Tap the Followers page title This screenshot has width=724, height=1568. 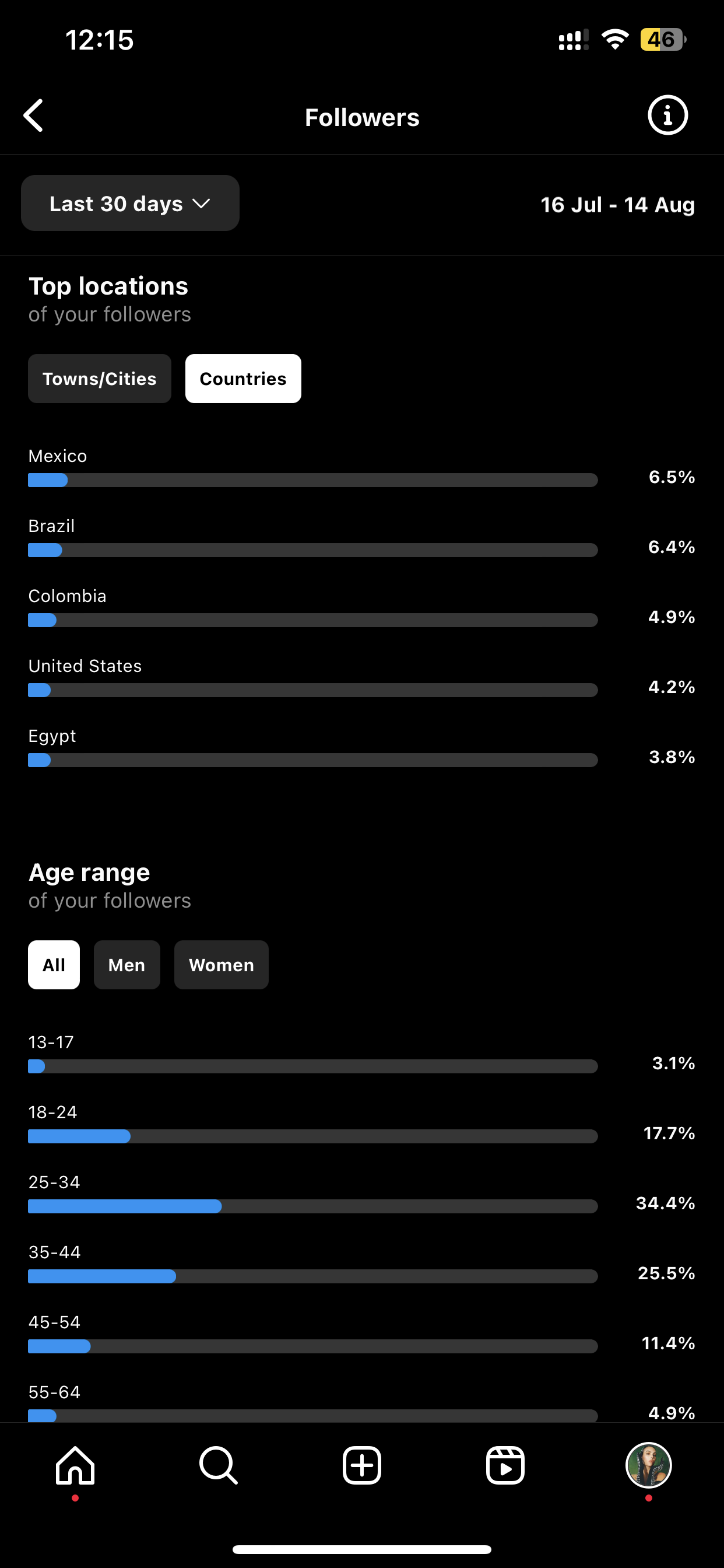[362, 117]
